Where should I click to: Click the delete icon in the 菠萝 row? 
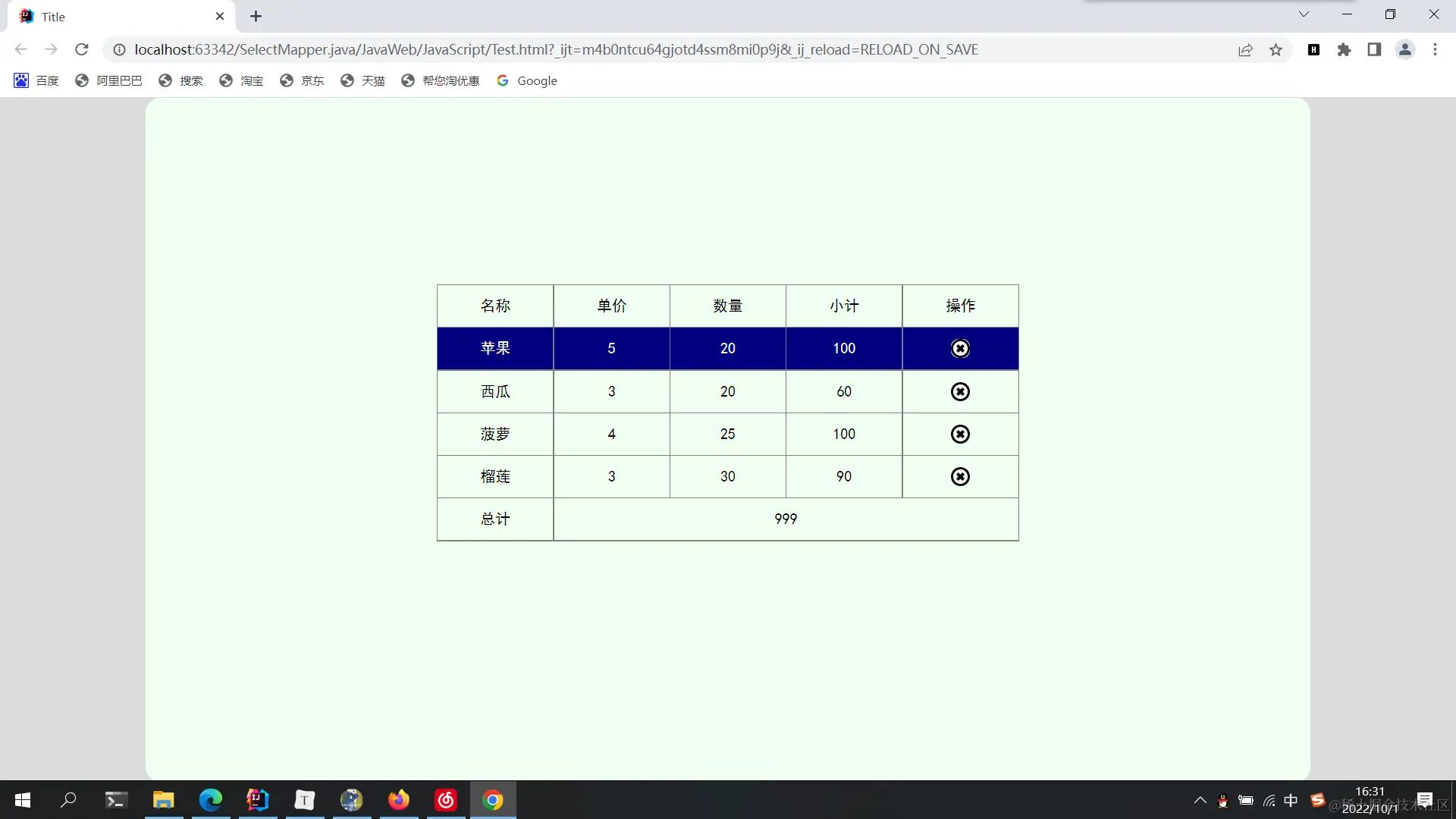pos(960,434)
